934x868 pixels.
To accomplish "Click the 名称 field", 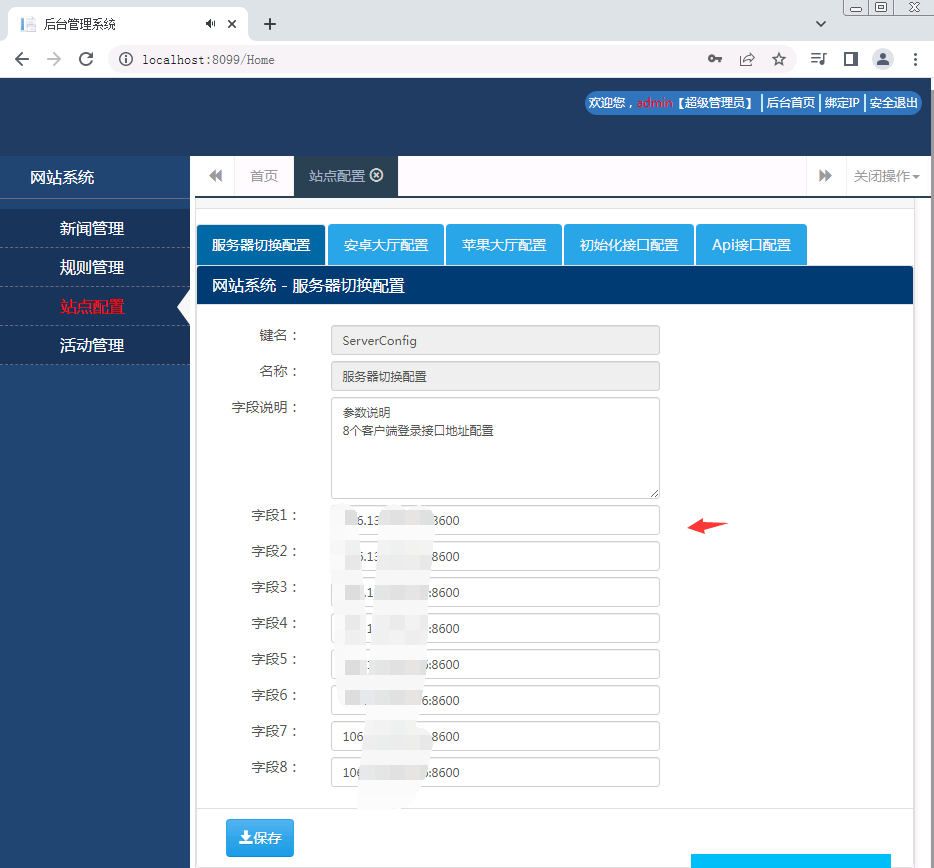I will [495, 376].
